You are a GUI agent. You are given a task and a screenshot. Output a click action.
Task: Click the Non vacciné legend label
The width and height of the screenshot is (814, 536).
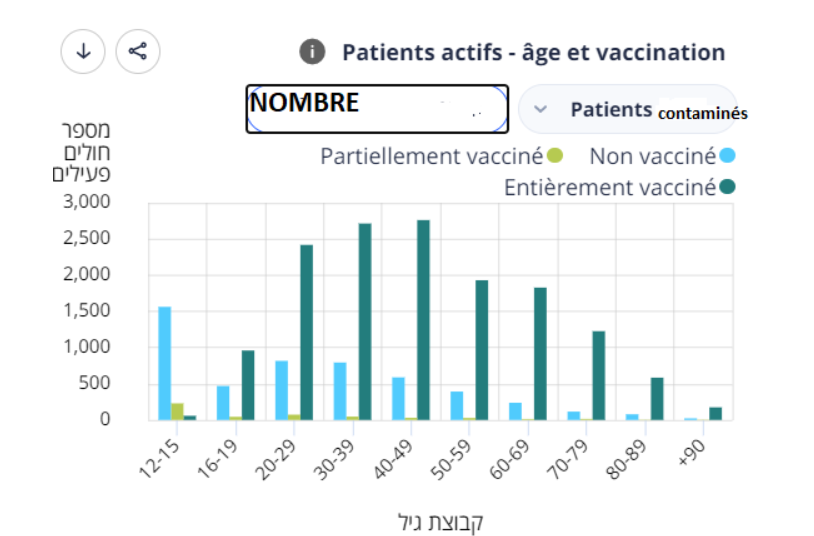pyautogui.click(x=653, y=156)
